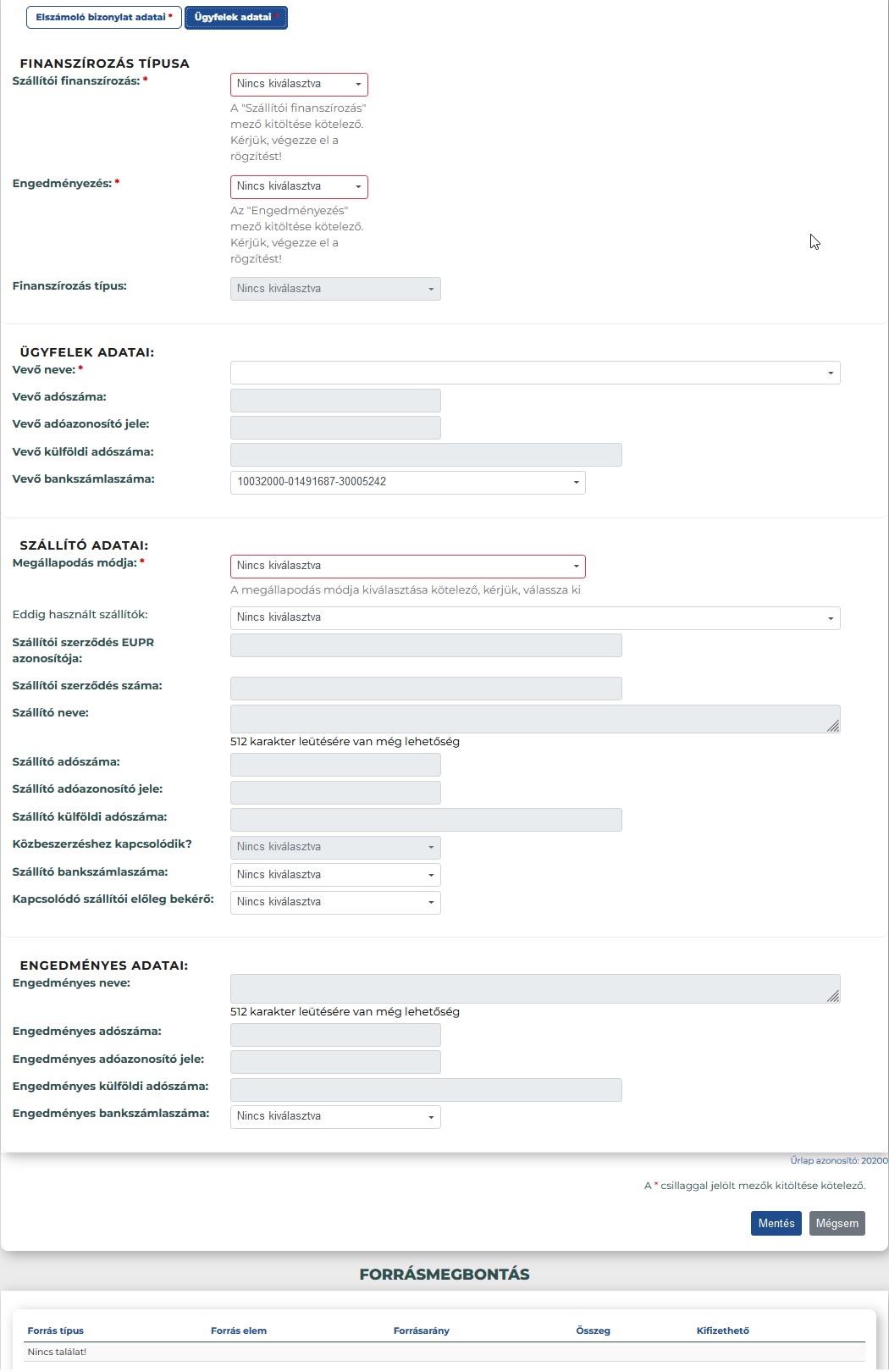Click the Engedményes neve text area
This screenshot has height=1372, width=889.
coord(535,989)
